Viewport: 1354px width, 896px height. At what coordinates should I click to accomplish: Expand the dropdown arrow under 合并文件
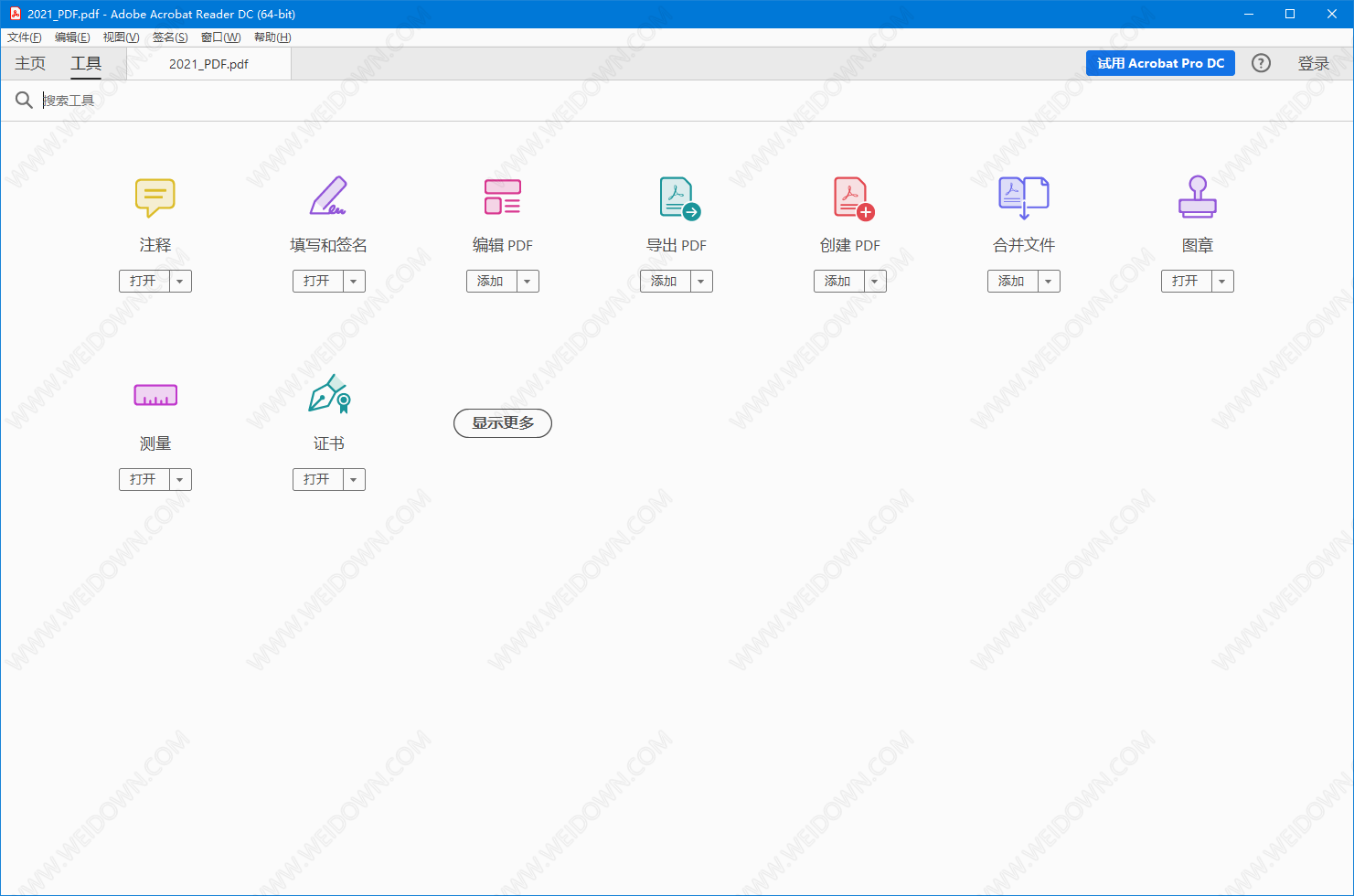[x=1049, y=282]
